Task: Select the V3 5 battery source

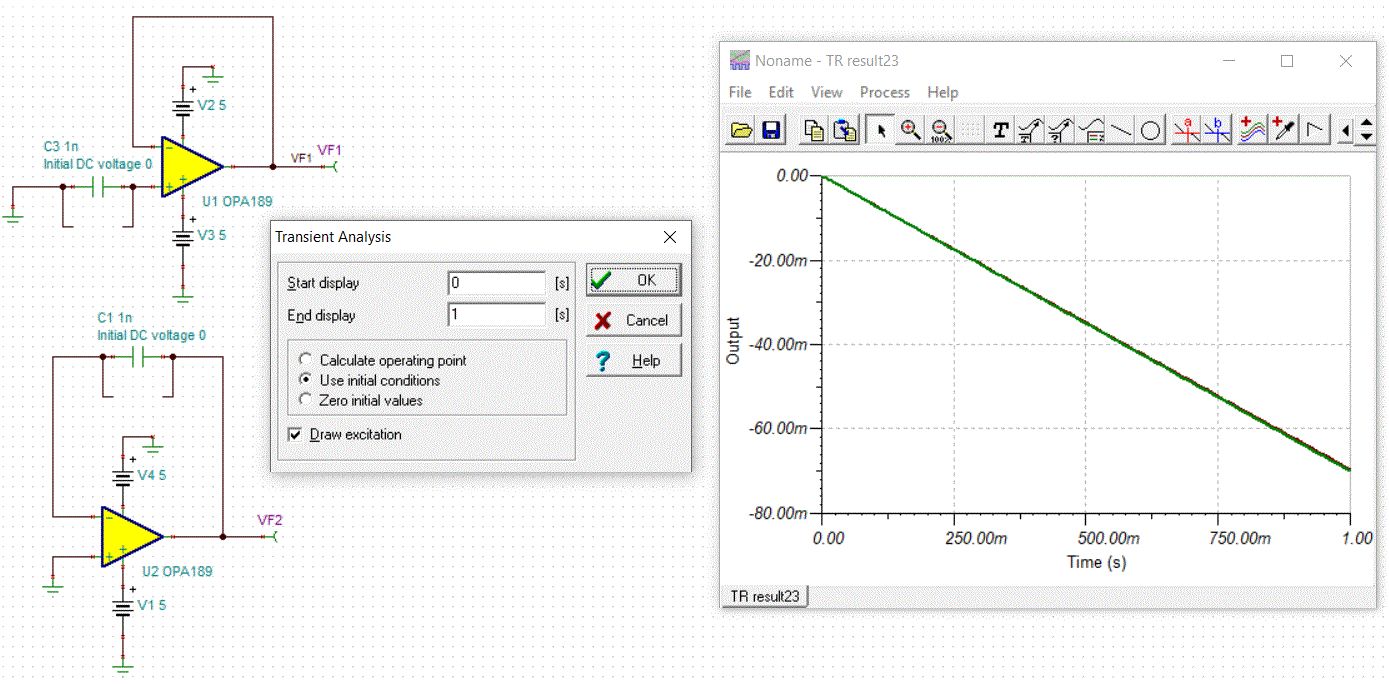Action: point(183,237)
